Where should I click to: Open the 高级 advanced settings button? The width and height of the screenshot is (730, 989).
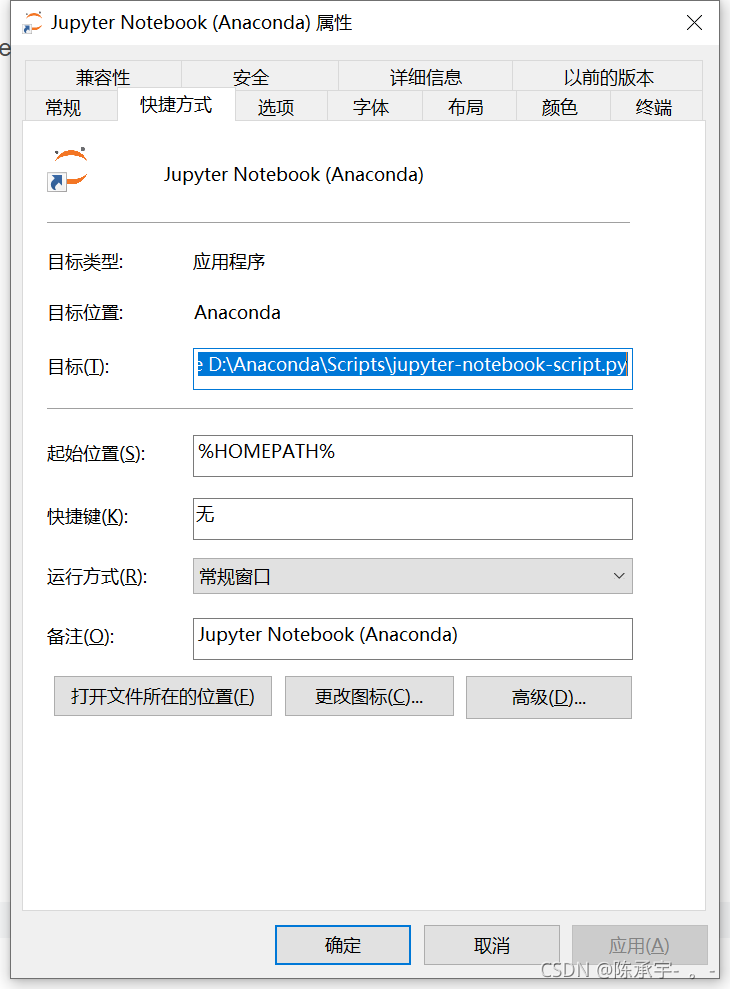point(549,698)
